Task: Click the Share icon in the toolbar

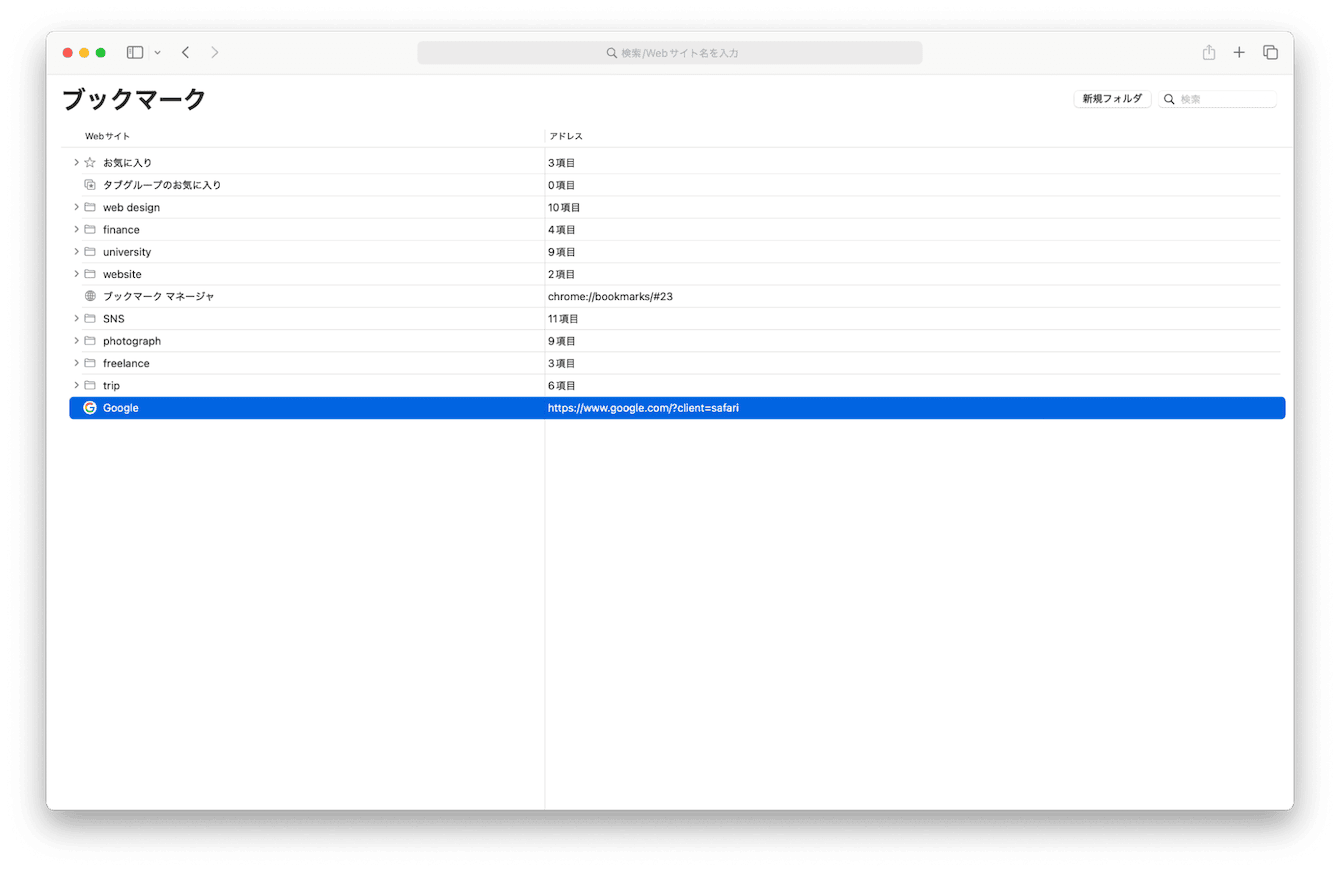Action: [1209, 52]
